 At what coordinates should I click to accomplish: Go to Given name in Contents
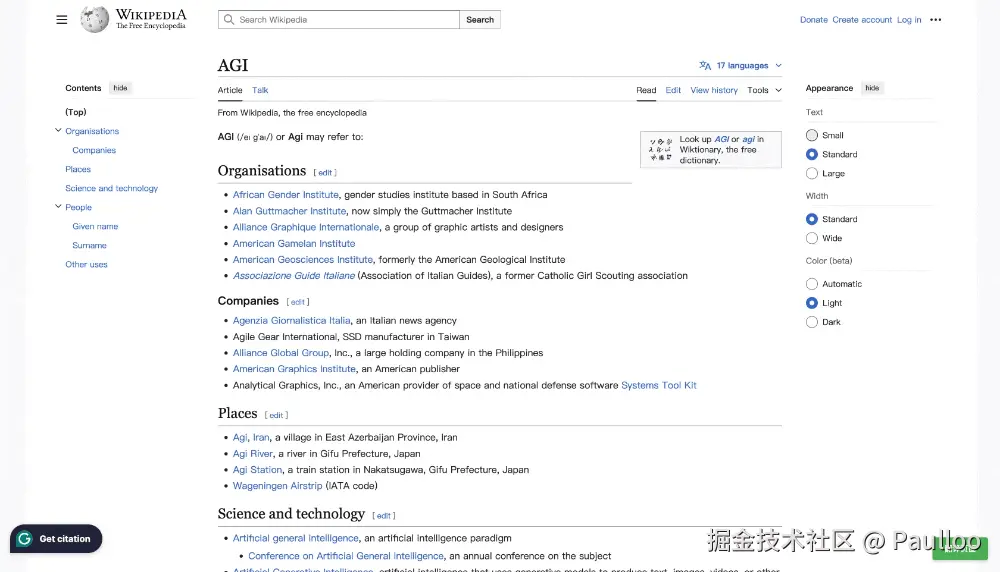click(95, 226)
